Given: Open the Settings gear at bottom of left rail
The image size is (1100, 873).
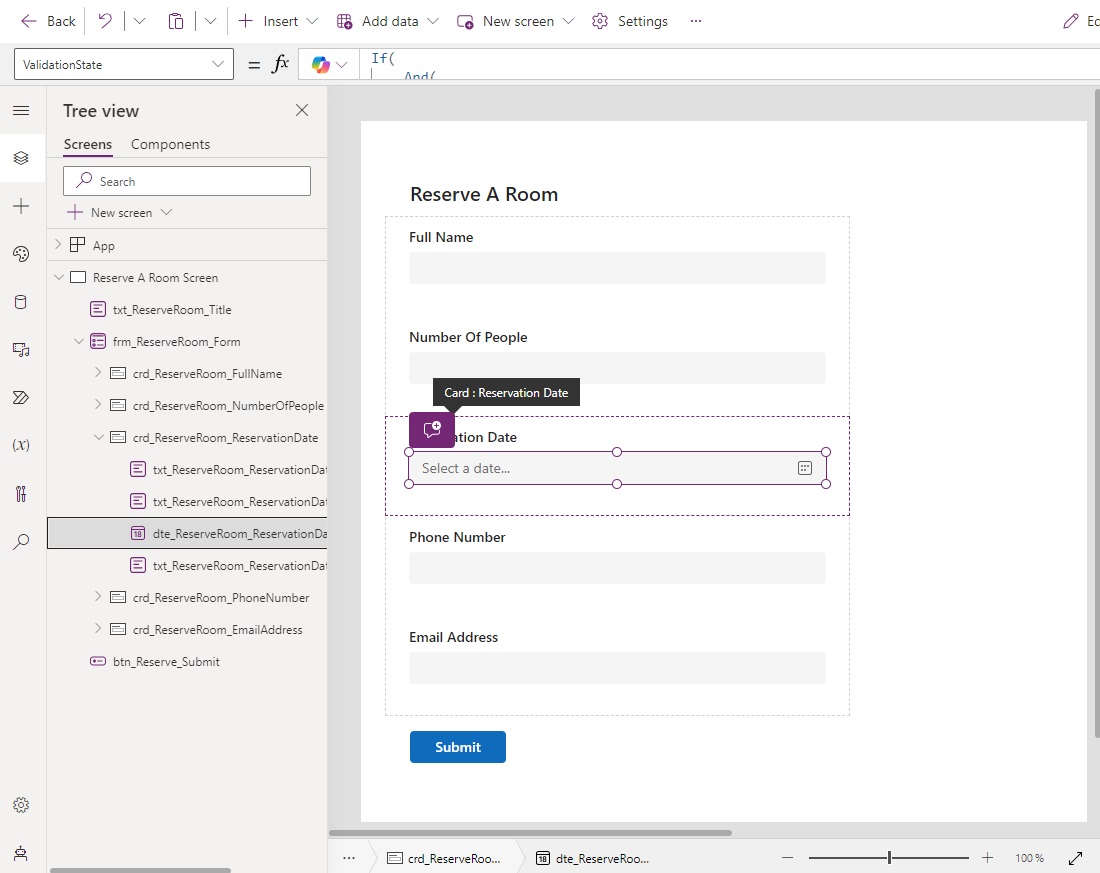Looking at the screenshot, I should [22, 804].
